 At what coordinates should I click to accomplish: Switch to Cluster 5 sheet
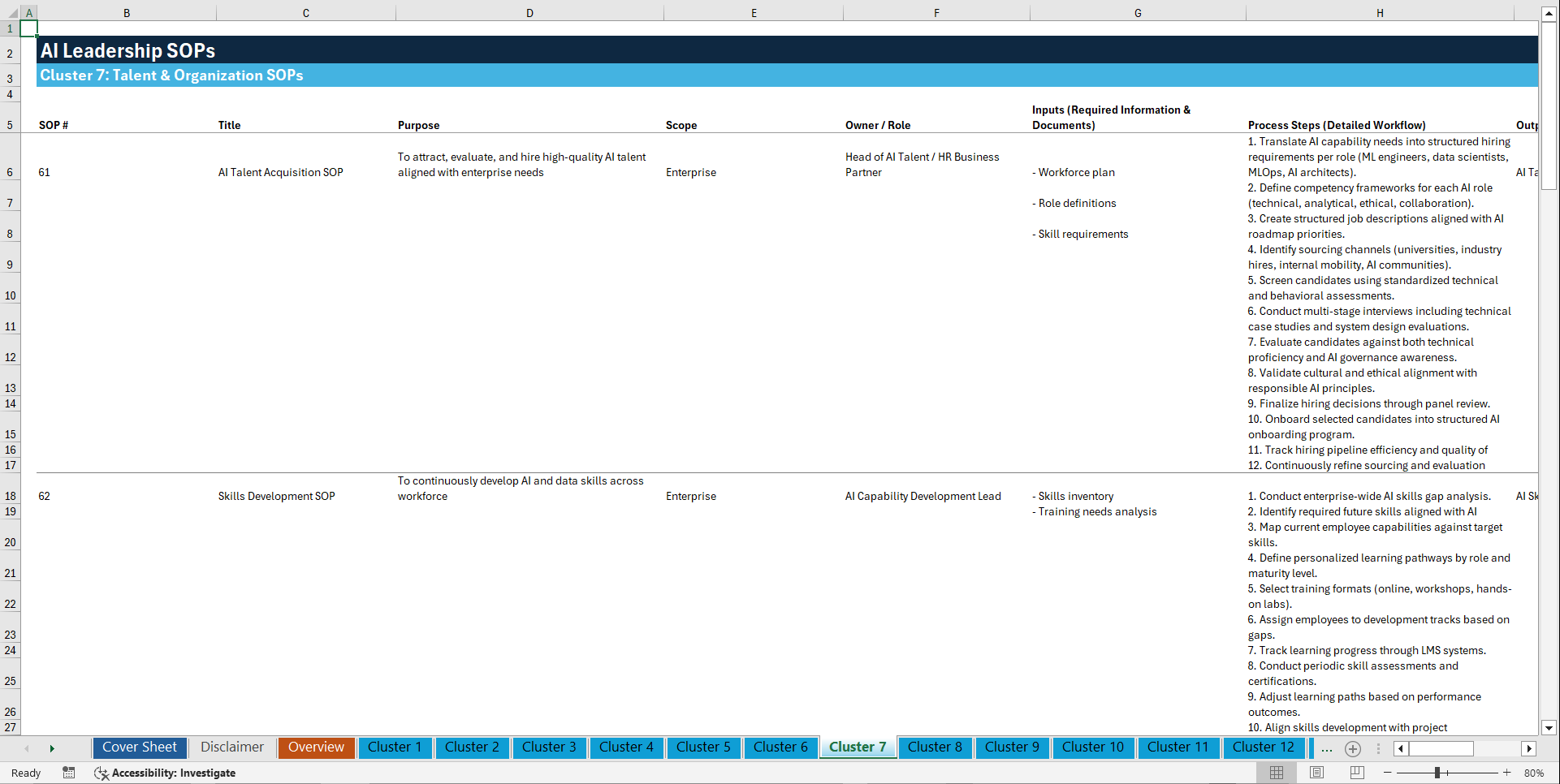pos(703,747)
